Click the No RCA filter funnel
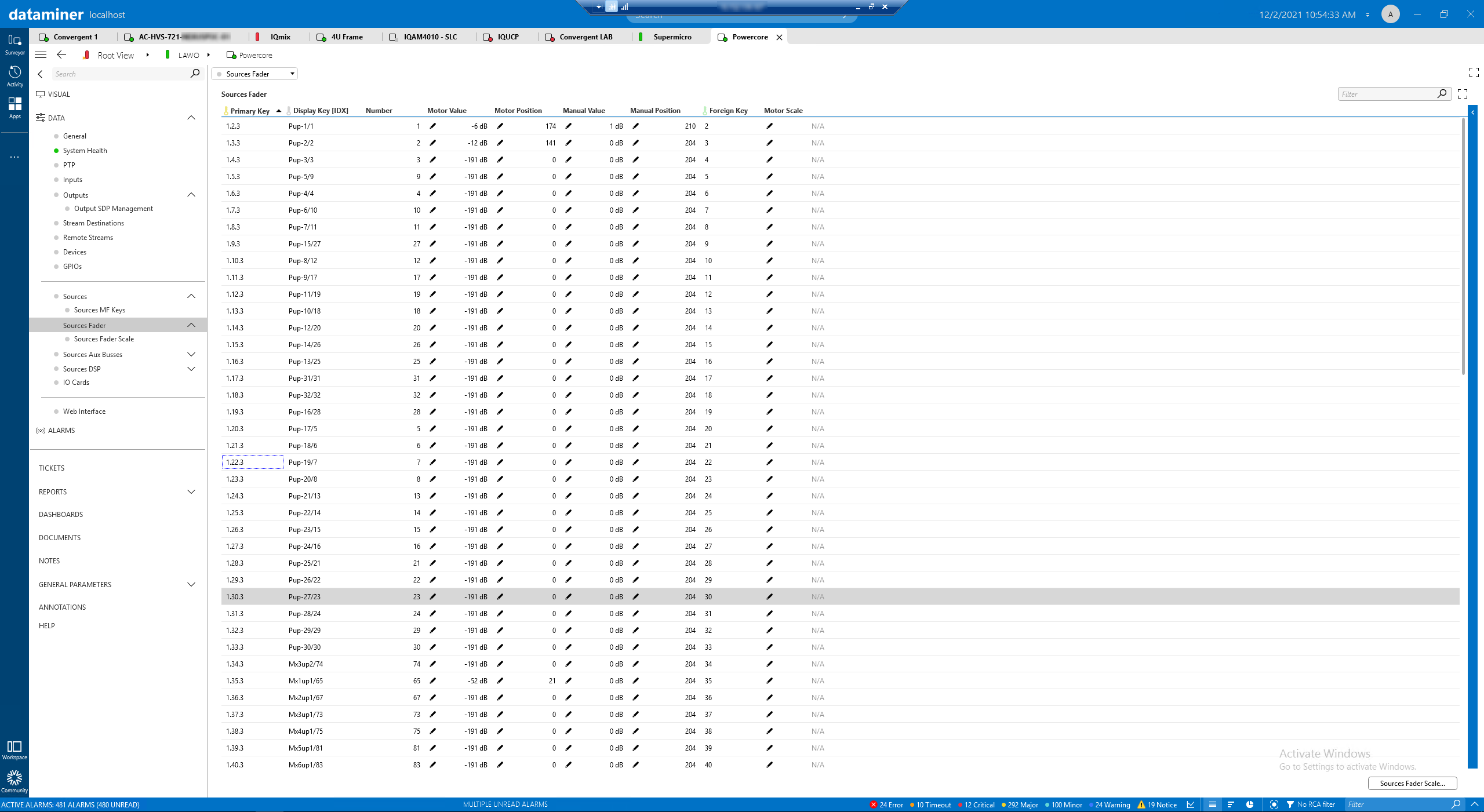Viewport: 1484px width, 812px height. click(1290, 804)
